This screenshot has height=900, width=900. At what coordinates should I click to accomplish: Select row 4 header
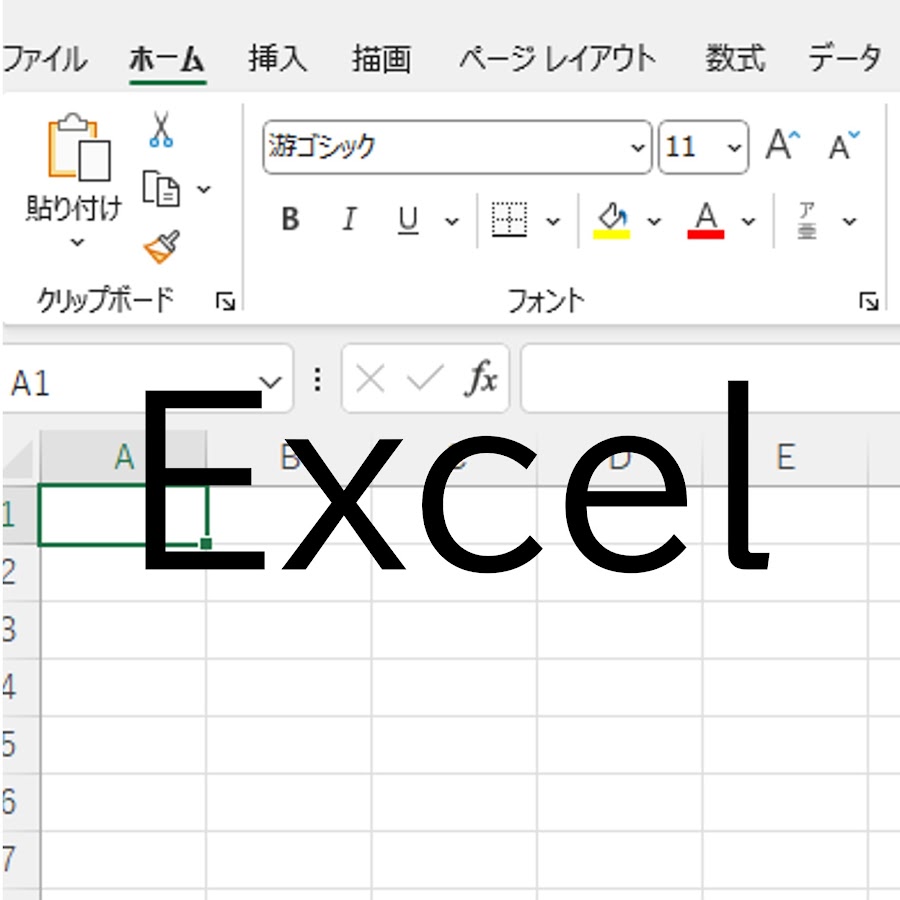coord(20,687)
